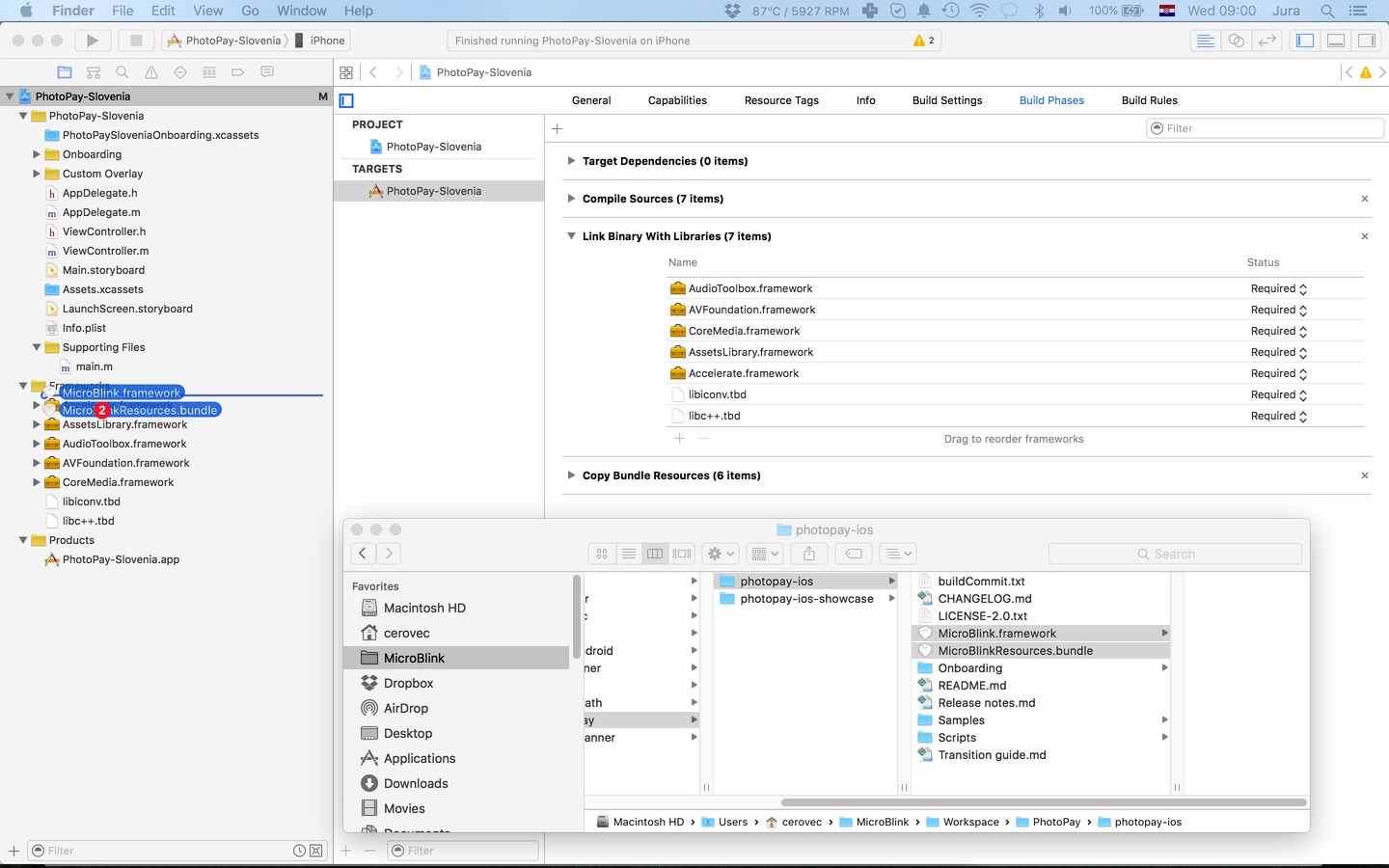1389x868 pixels.
Task: Collapse the Products group
Action: [23, 540]
